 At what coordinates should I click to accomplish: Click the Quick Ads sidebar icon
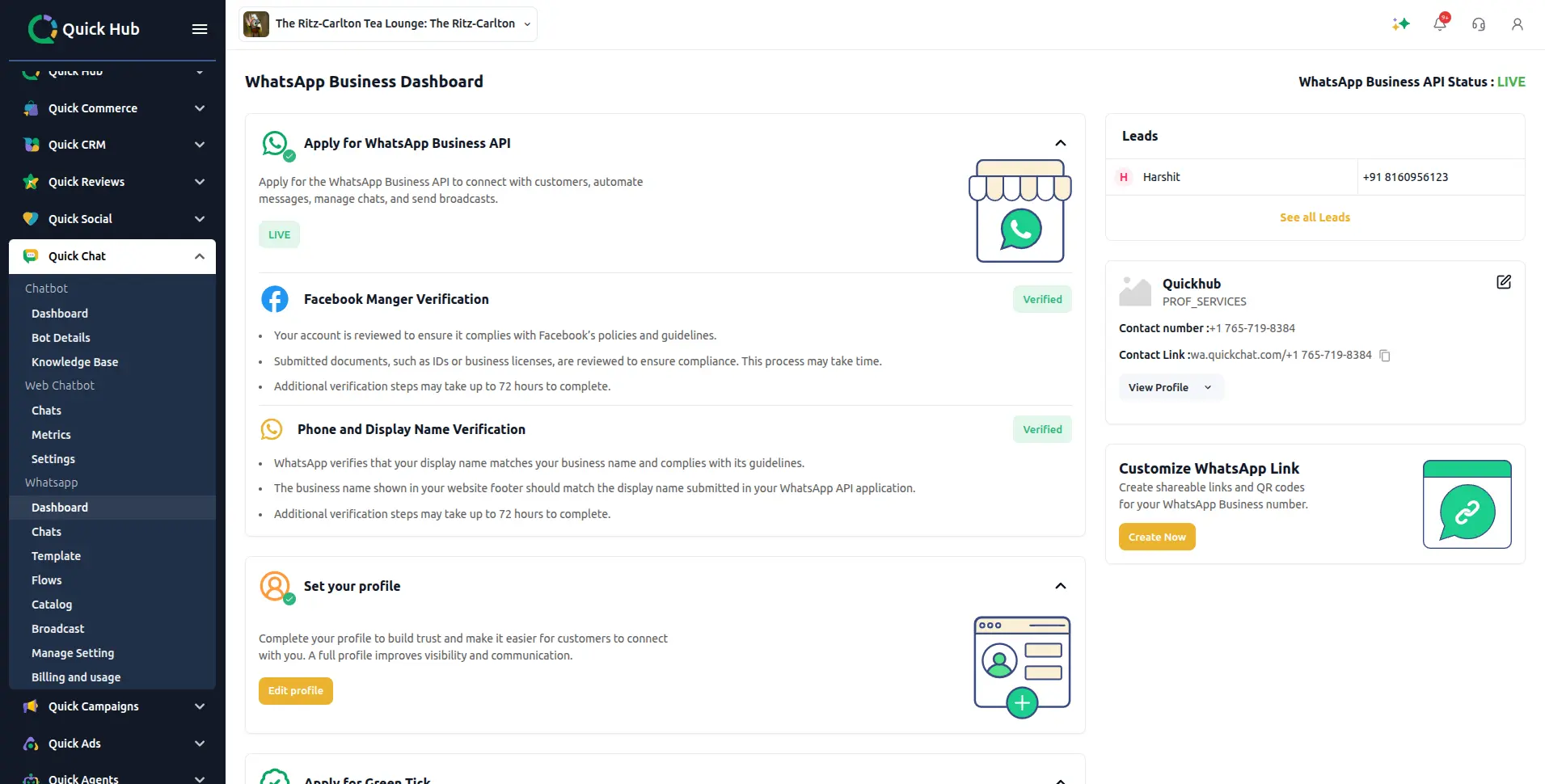pyautogui.click(x=31, y=744)
